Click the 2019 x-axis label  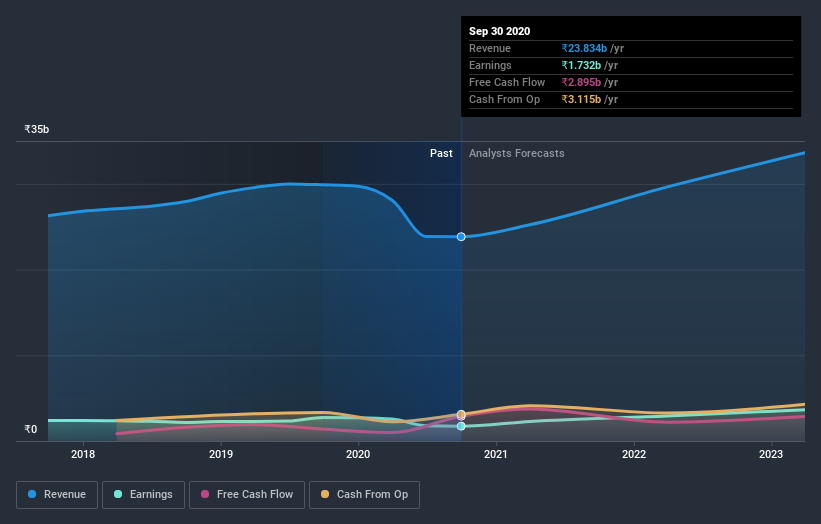(x=221, y=454)
